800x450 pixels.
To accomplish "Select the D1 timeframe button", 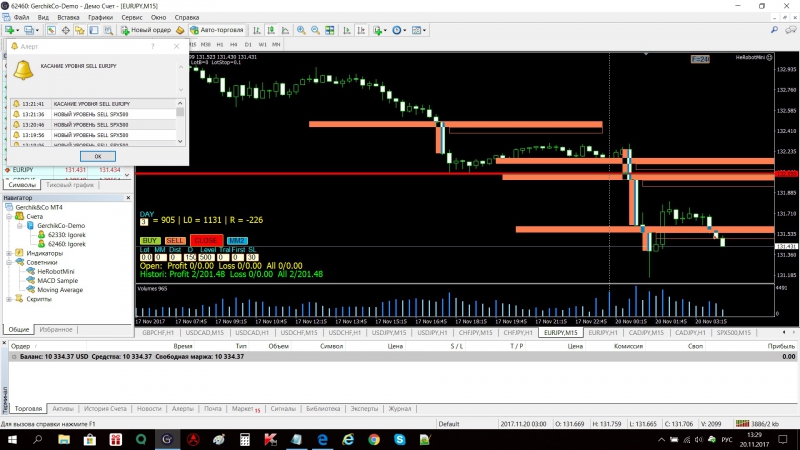I will (x=248, y=44).
